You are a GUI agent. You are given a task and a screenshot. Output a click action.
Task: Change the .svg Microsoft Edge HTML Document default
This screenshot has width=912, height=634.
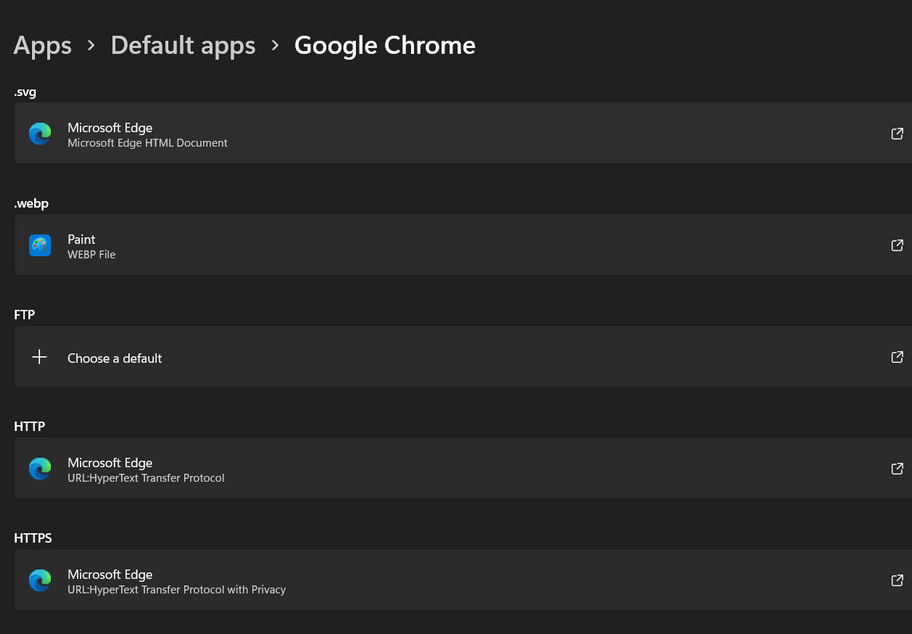tap(147, 135)
